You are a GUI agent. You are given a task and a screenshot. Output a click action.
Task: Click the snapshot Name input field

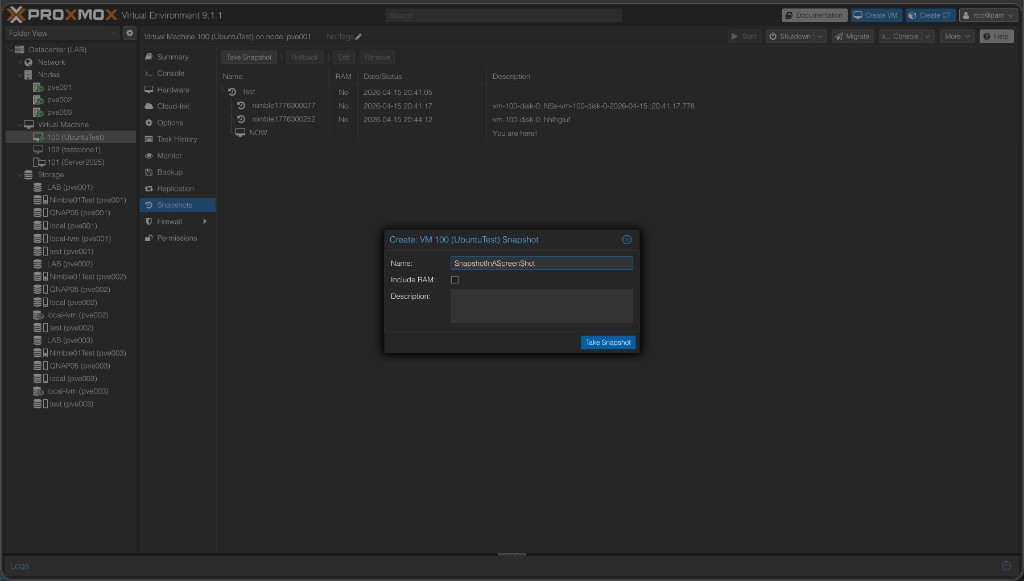pos(540,262)
